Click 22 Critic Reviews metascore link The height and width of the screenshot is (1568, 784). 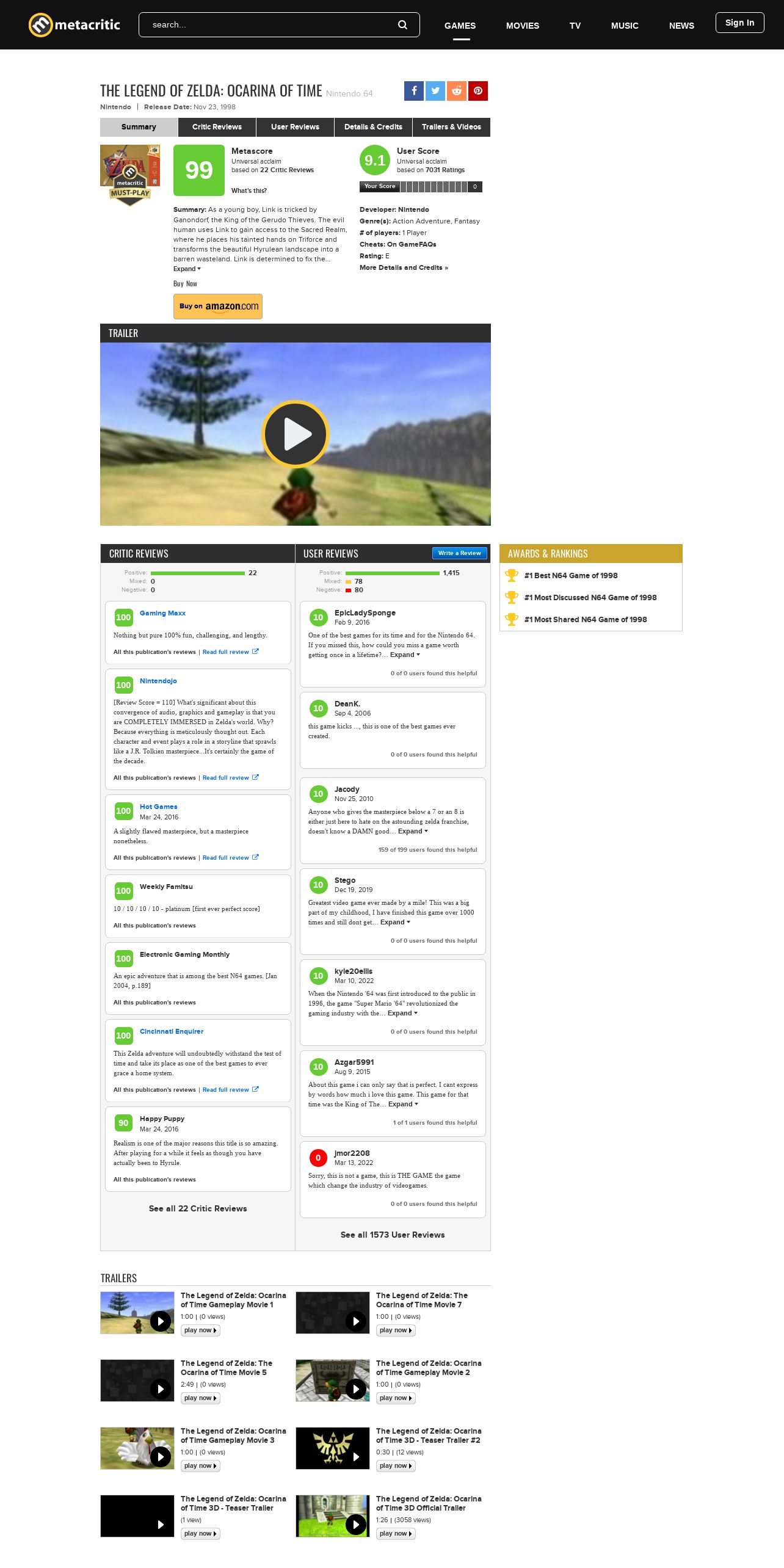(x=287, y=170)
